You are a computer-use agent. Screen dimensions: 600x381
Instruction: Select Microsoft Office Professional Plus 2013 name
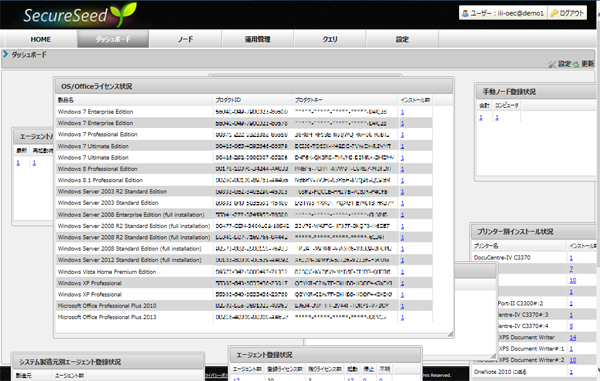[107, 317]
